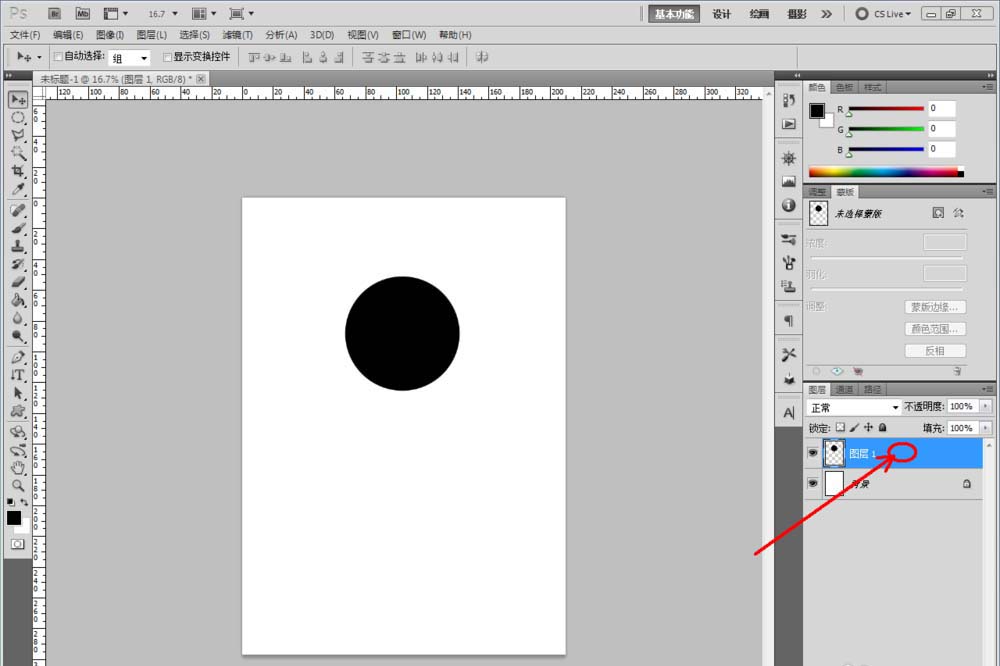Click the color spectrum bar in color panel
The image size is (1000, 666).
[882, 172]
